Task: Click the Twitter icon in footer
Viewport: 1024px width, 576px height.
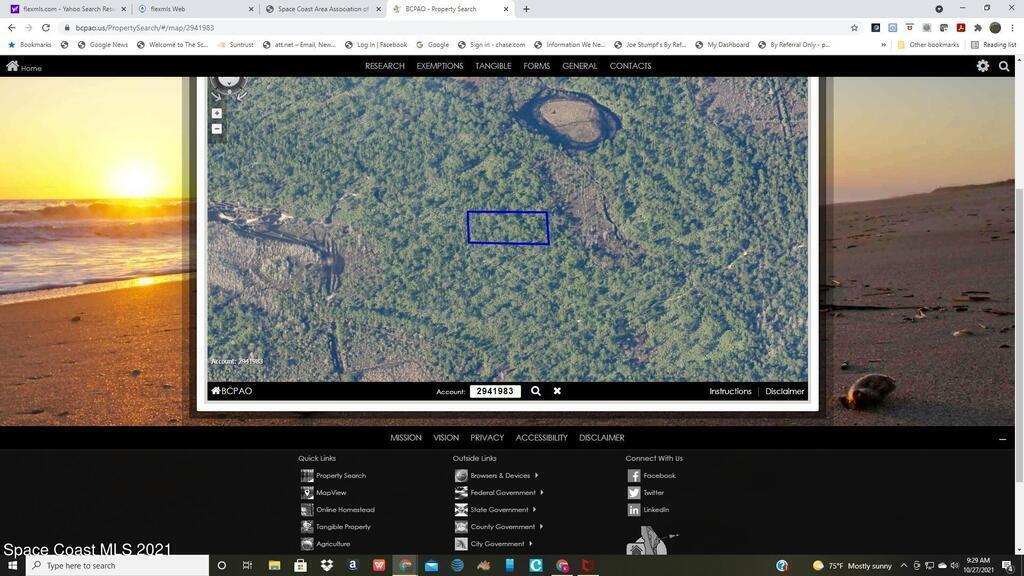Action: tap(634, 493)
